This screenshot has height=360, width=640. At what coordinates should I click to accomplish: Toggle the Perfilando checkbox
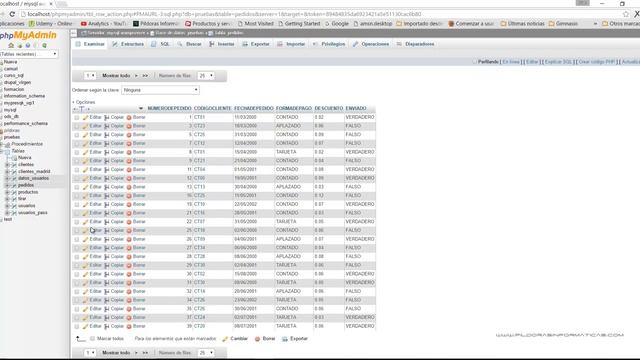[x=474, y=62]
